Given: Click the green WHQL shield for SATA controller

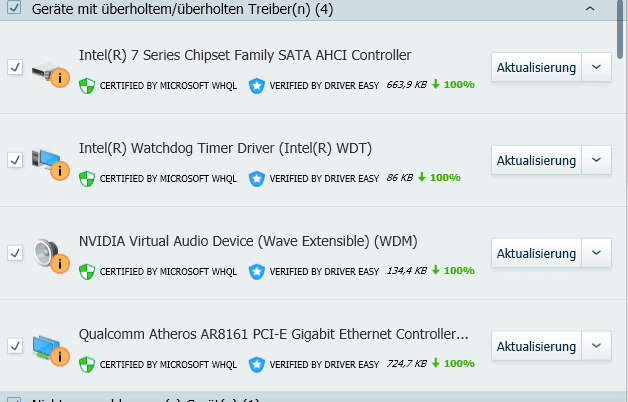Looking at the screenshot, I should tap(87, 86).
